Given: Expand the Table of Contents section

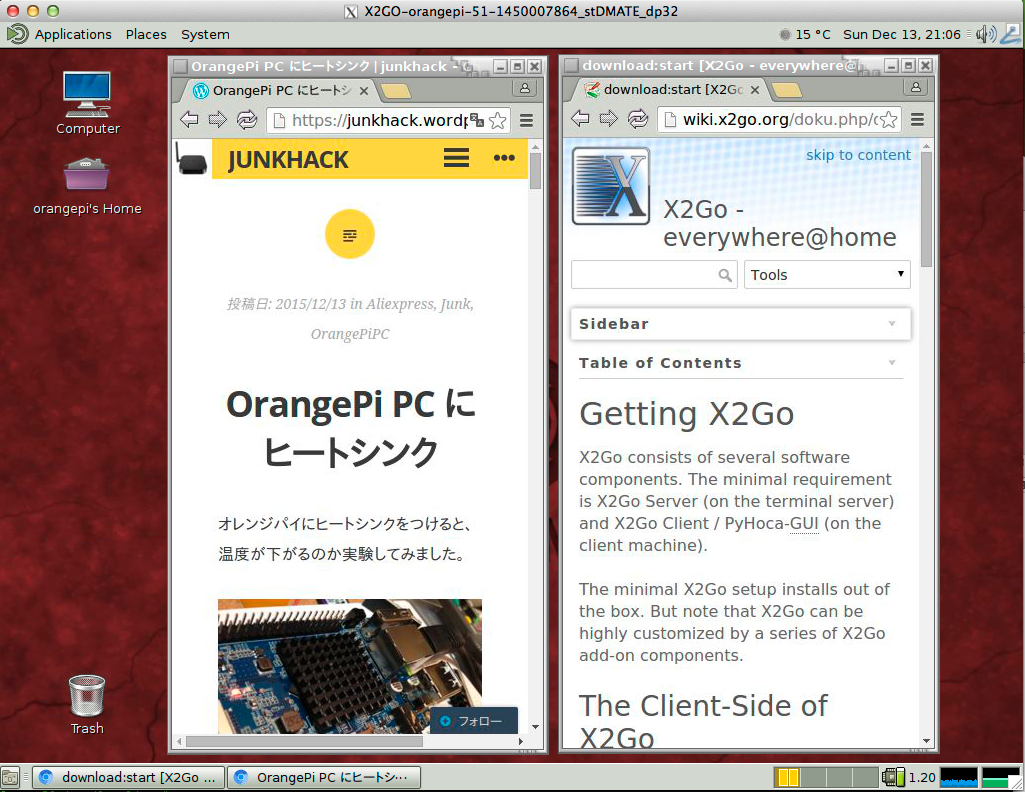Looking at the screenshot, I should [x=740, y=363].
